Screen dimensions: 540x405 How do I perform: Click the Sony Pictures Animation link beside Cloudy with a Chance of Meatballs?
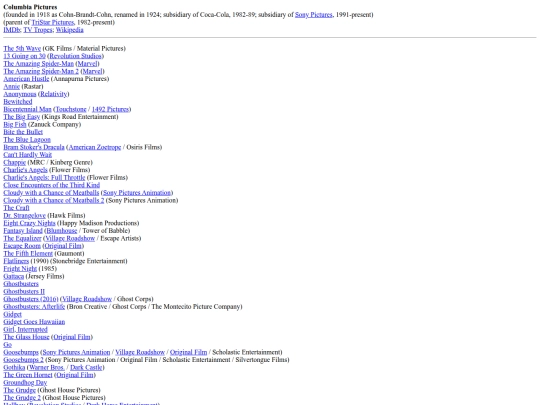(137, 193)
